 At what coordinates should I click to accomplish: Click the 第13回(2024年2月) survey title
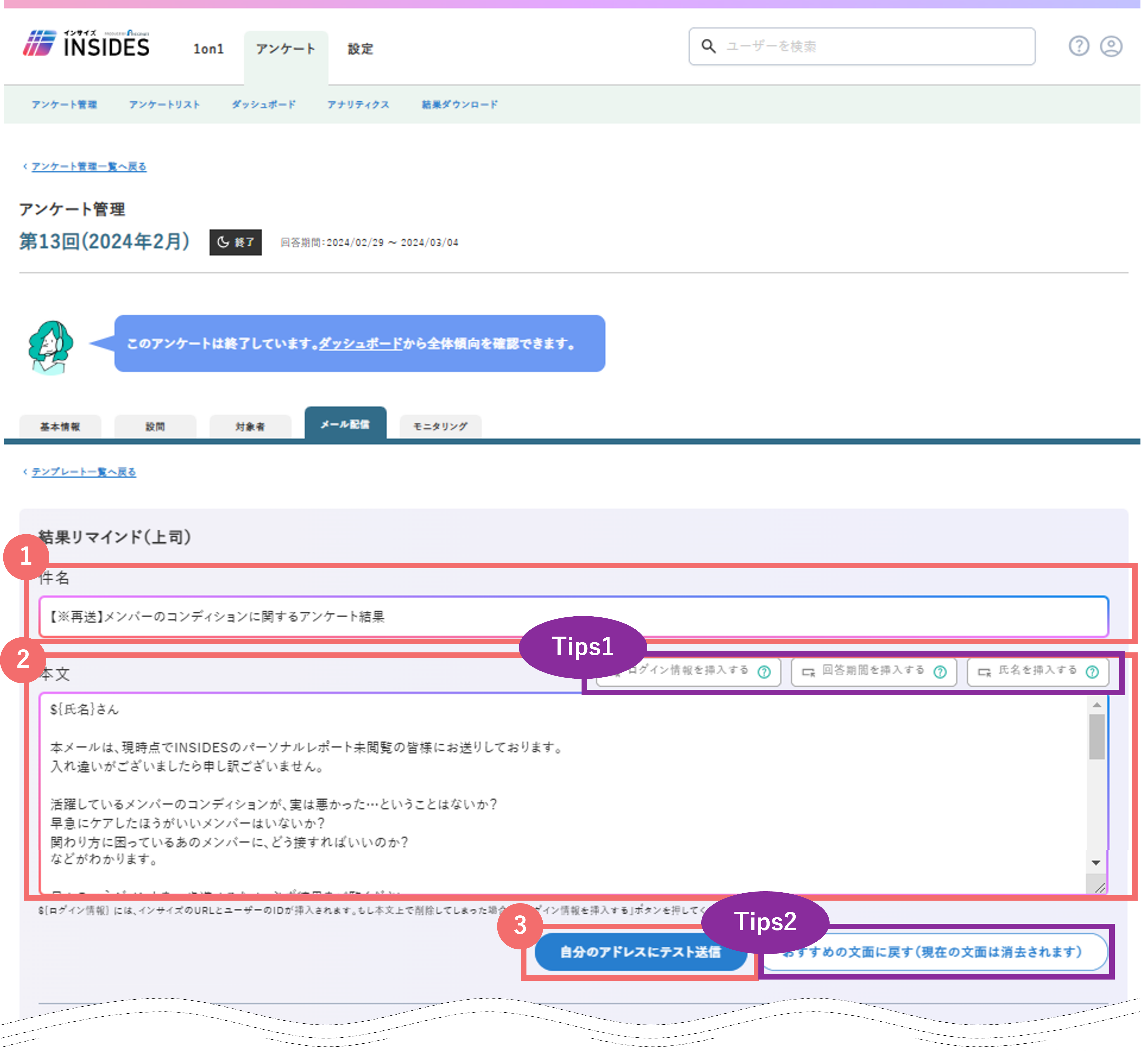point(104,242)
